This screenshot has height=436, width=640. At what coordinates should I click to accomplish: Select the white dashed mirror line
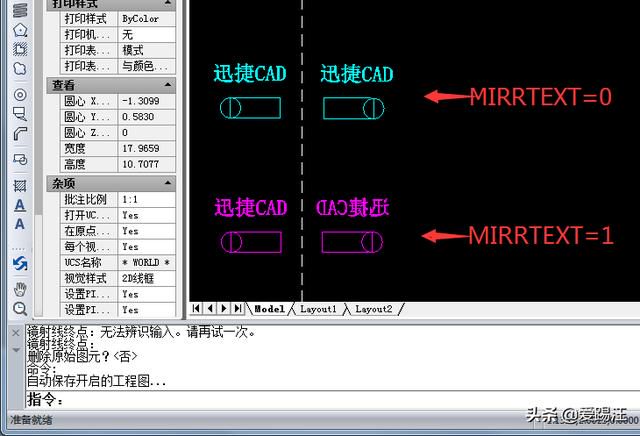pyautogui.click(x=302, y=151)
